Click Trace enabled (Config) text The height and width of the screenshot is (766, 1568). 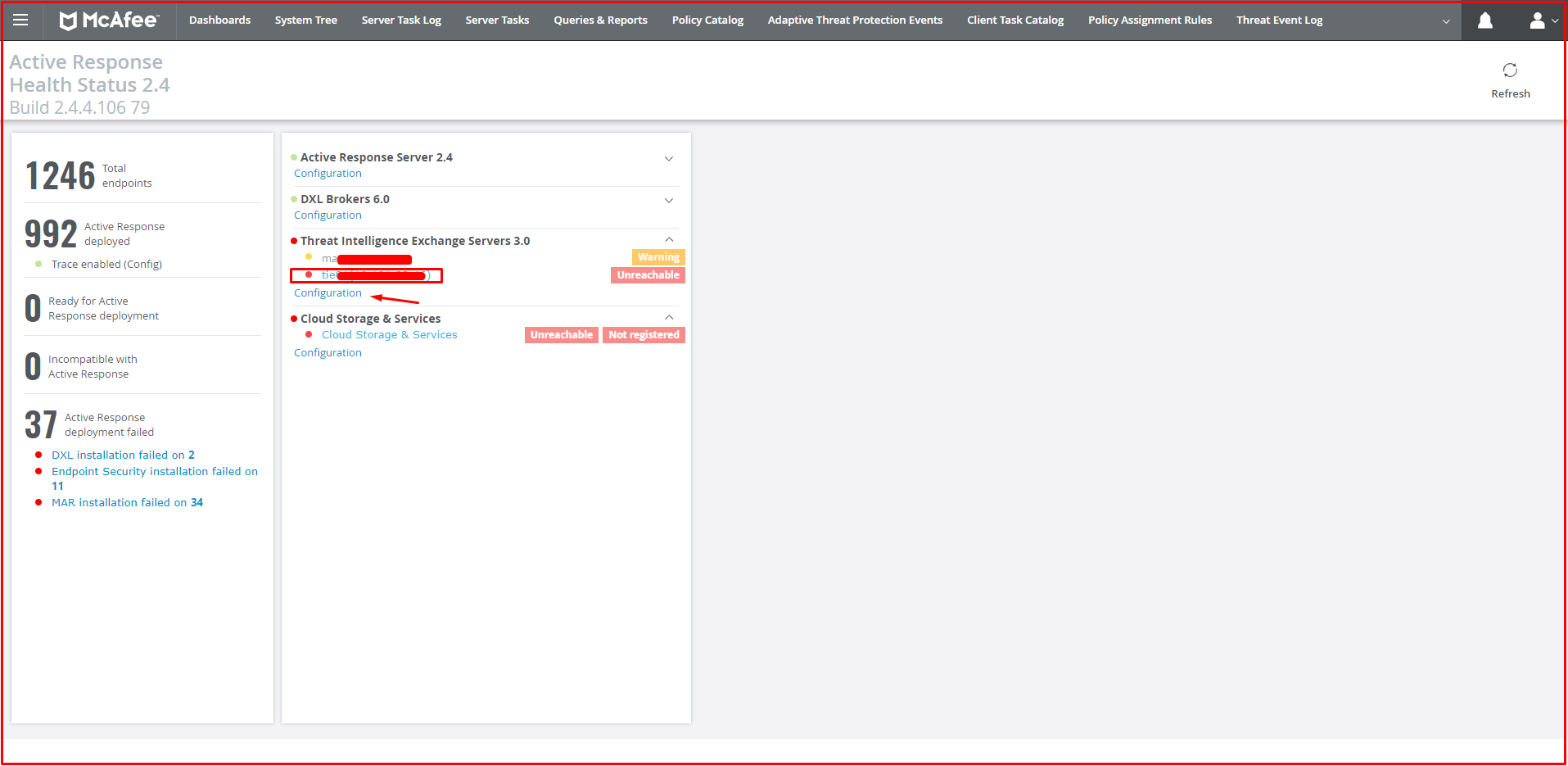click(106, 265)
